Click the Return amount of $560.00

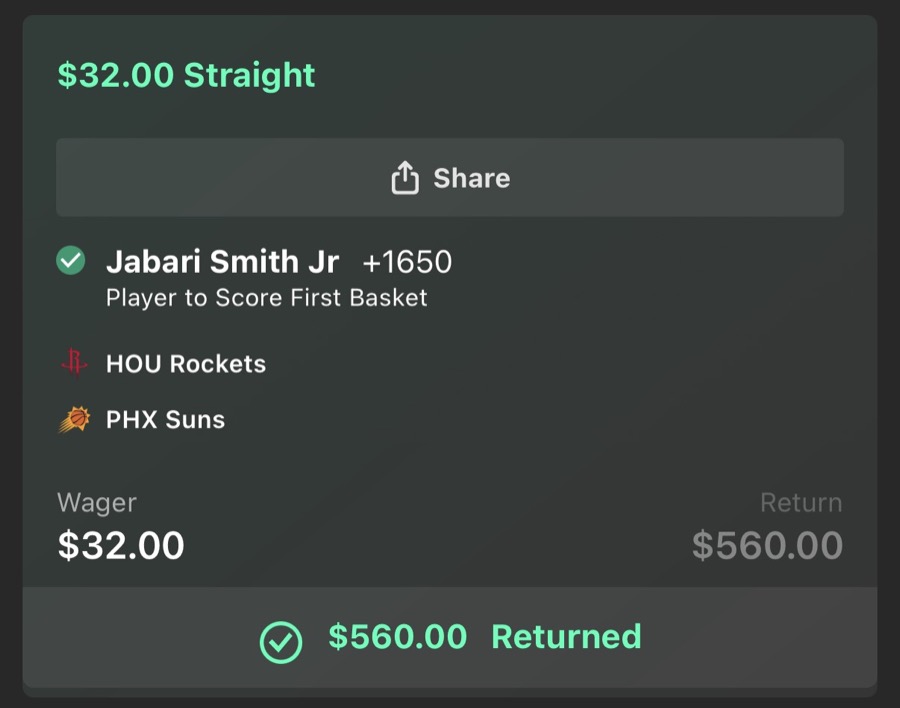click(x=767, y=544)
